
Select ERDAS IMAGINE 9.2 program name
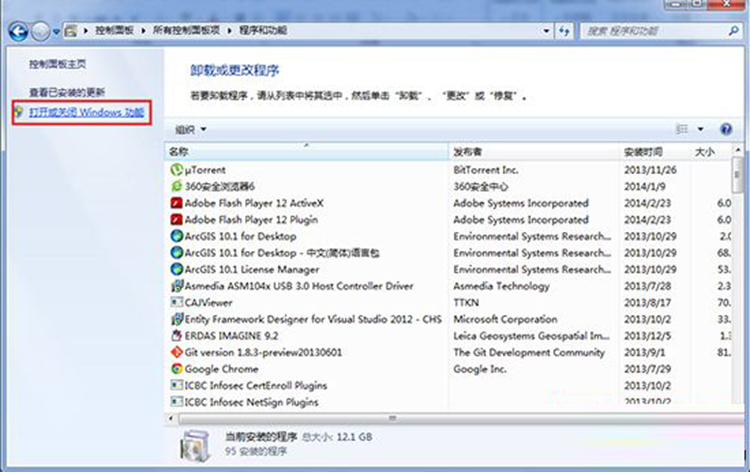coord(231,336)
